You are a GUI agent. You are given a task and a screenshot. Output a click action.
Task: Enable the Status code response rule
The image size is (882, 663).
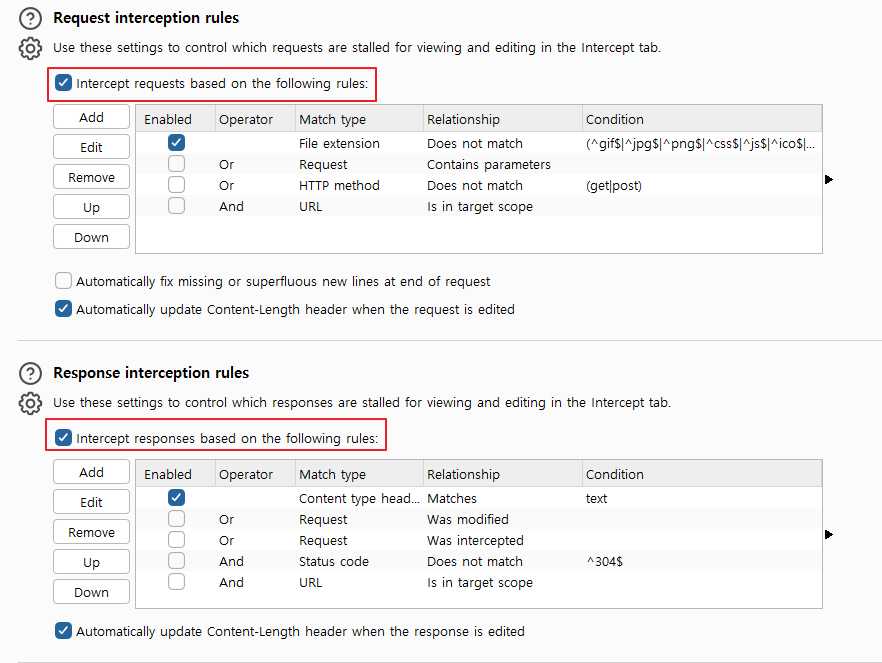pos(176,561)
